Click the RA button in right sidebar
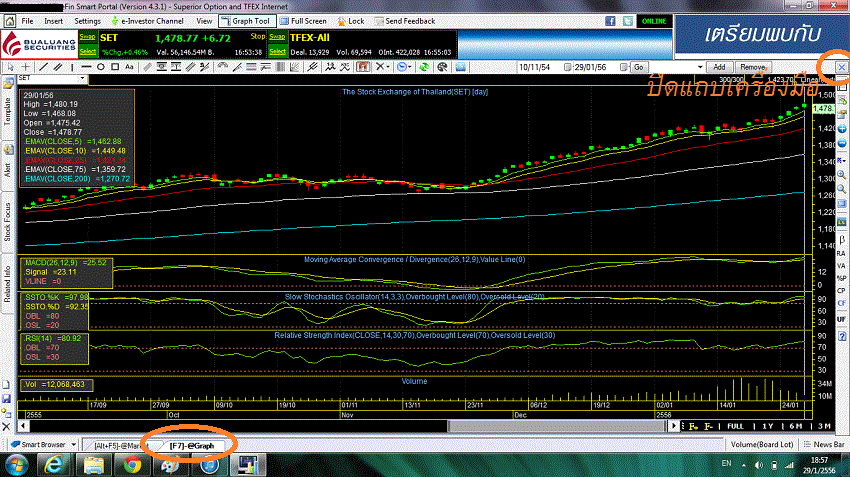Screen dimensions: 850x477 [x=841, y=254]
